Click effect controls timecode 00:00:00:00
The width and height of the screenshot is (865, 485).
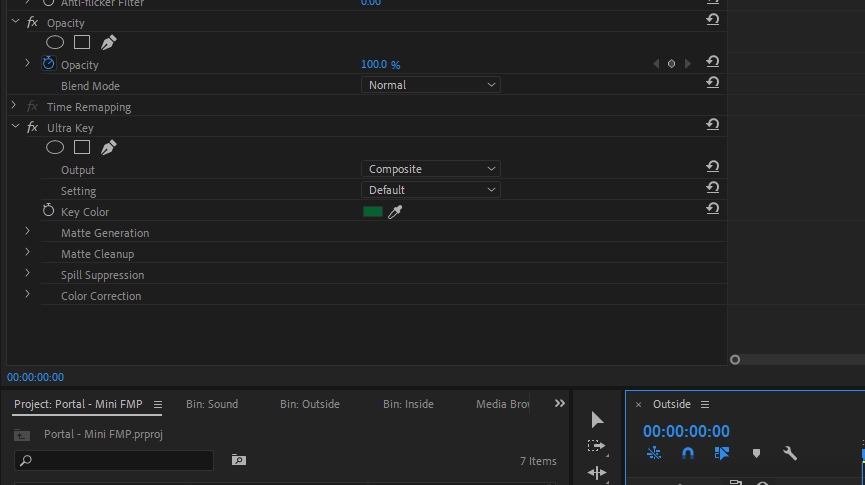(35, 377)
